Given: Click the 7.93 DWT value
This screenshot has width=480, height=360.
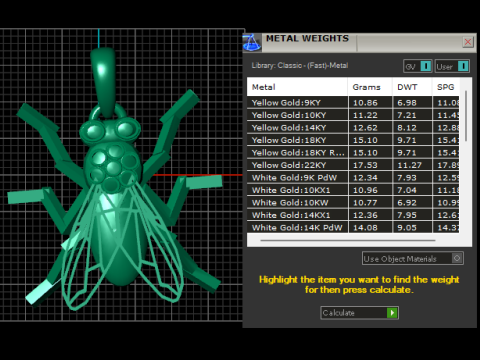Looking at the screenshot, I should [x=407, y=178].
